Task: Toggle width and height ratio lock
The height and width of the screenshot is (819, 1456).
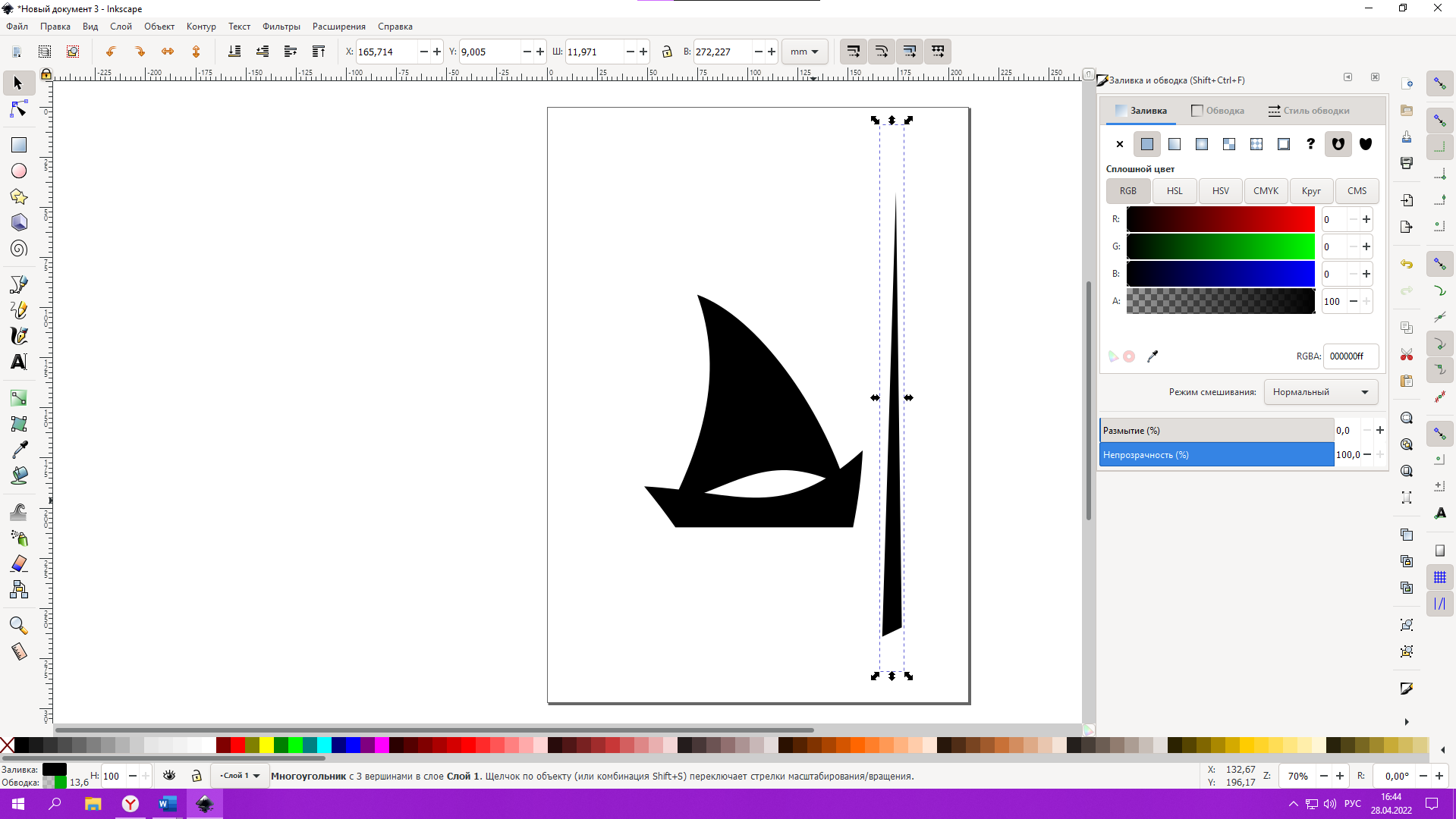Action: 667,52
